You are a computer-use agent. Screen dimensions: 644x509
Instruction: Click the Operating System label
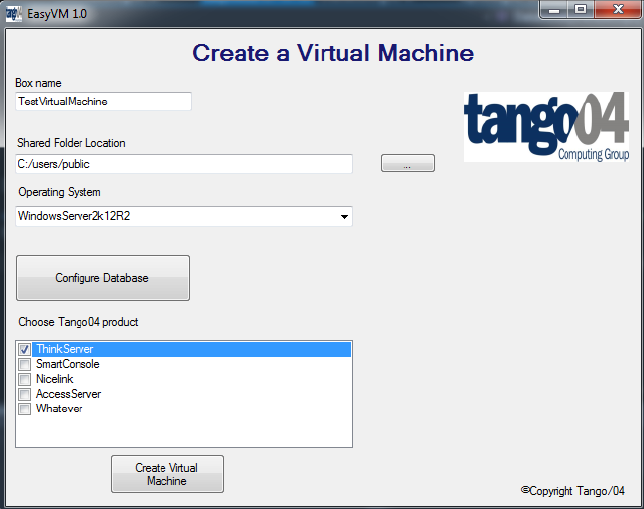[x=59, y=192]
